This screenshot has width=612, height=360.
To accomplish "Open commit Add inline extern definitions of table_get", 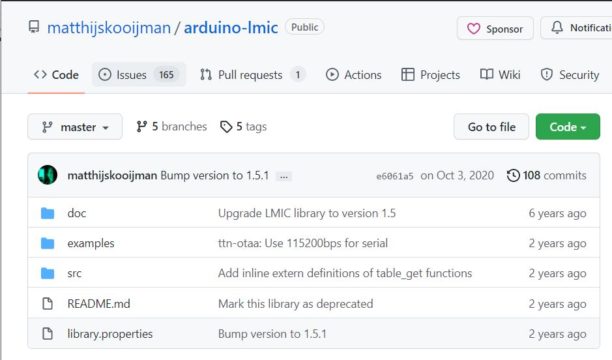I will coord(345,273).
